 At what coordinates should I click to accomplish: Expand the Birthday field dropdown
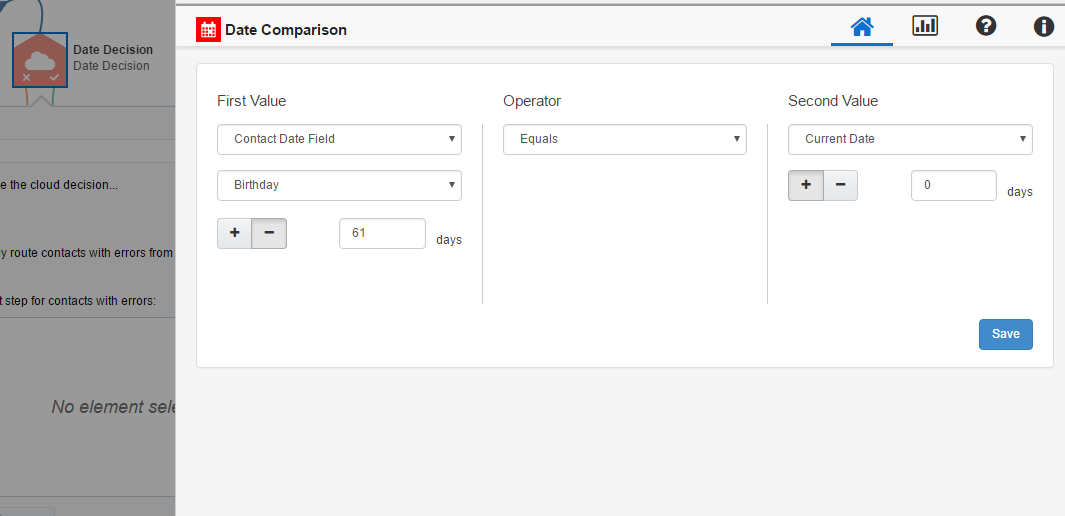[339, 185]
